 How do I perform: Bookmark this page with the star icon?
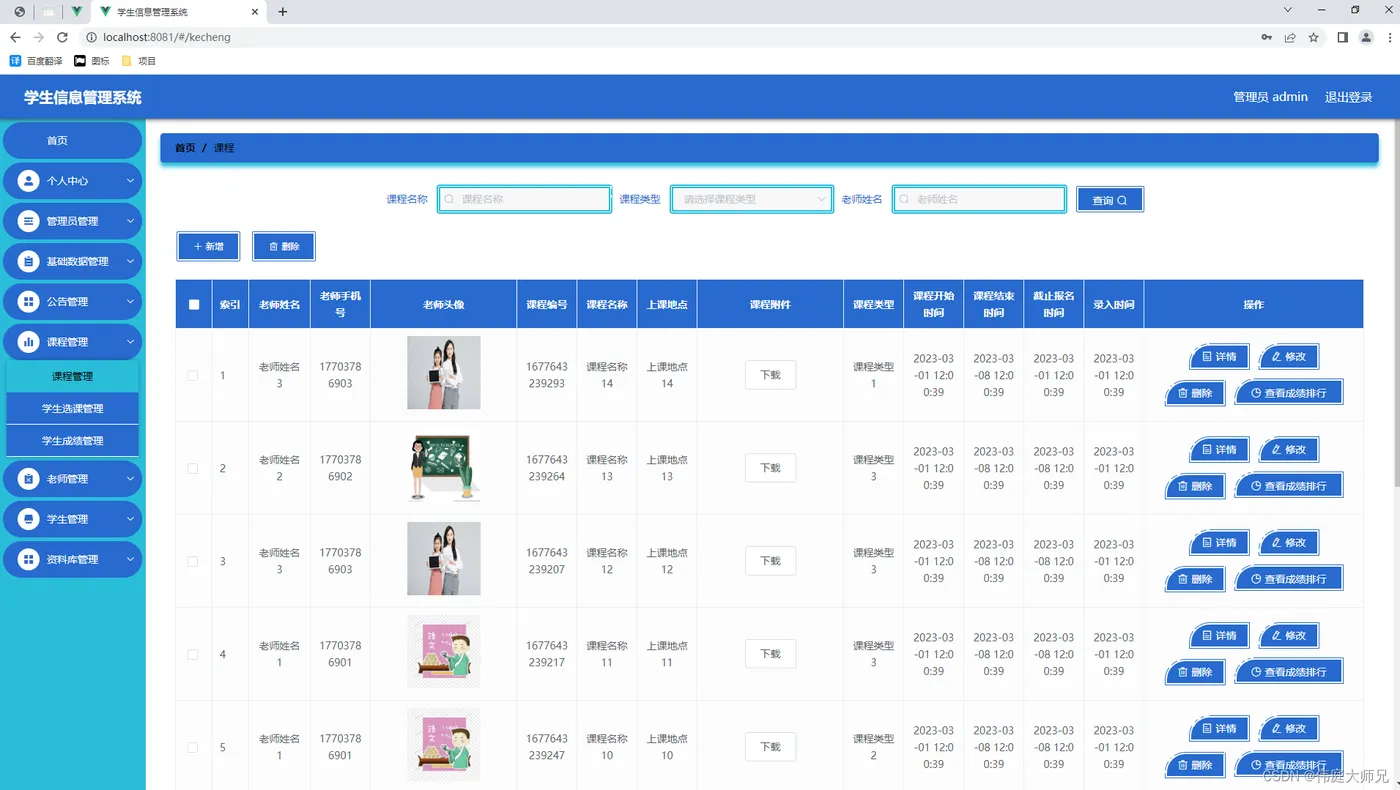point(1314,37)
